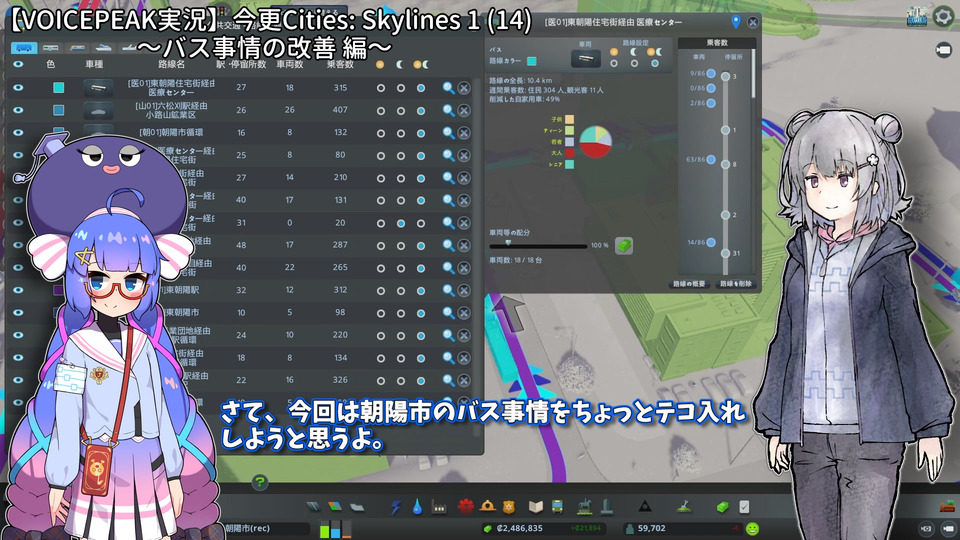Open the Education menu
The height and width of the screenshot is (540, 960).
tap(536, 507)
